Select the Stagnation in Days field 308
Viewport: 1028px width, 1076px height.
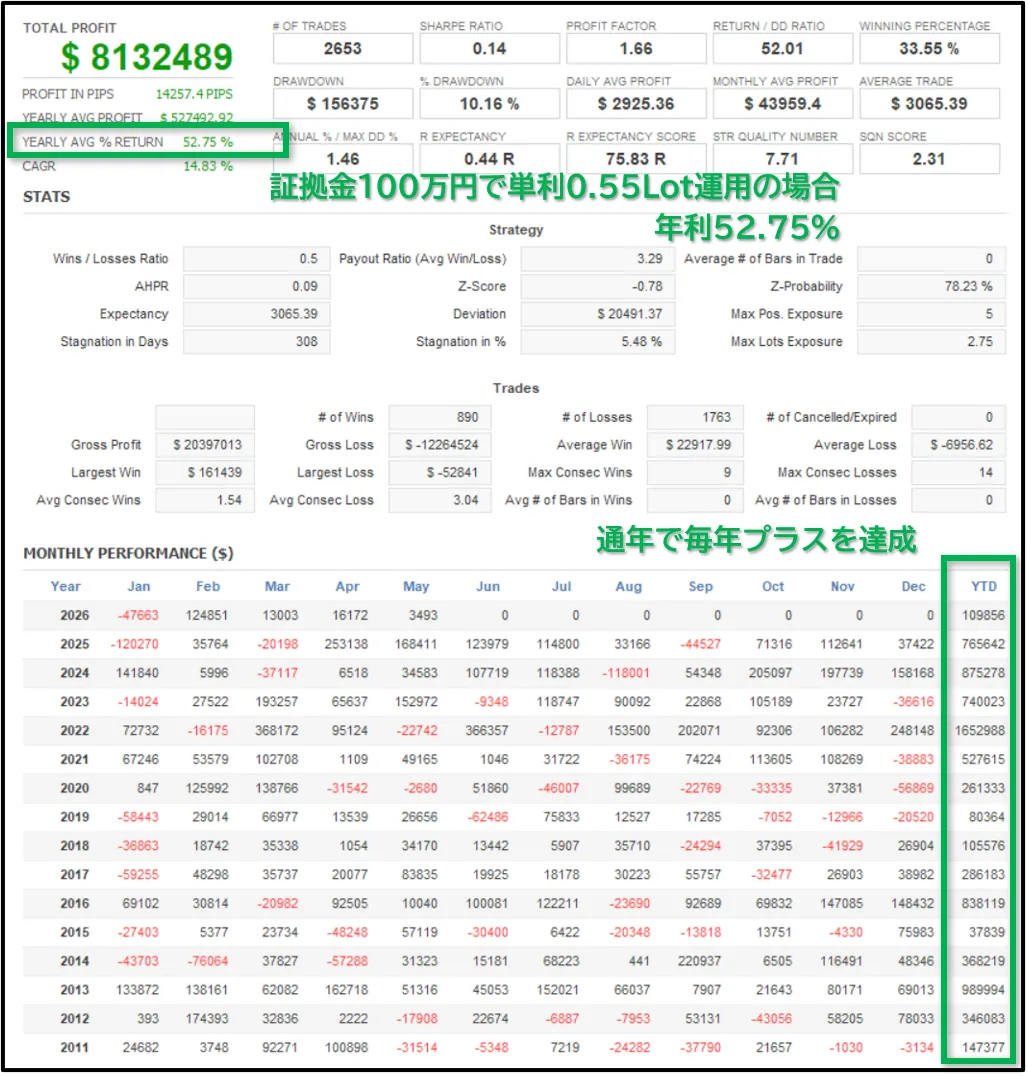click(x=256, y=342)
